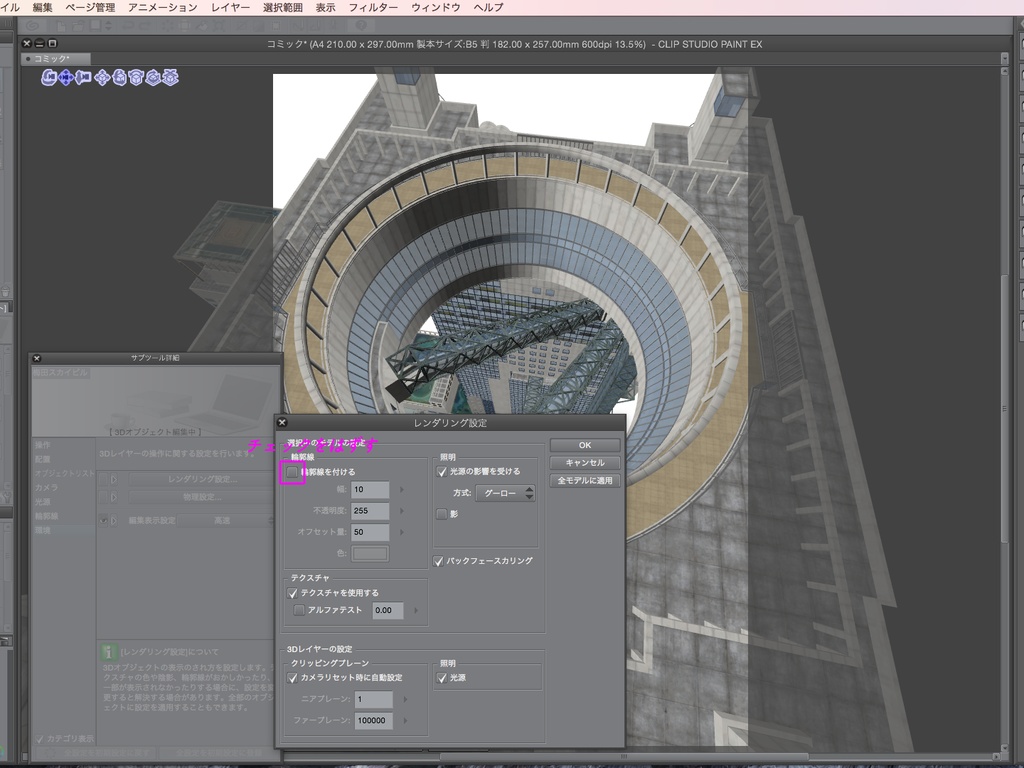Open the 方式 shading dropdown showing グーロー

pyautogui.click(x=505, y=494)
